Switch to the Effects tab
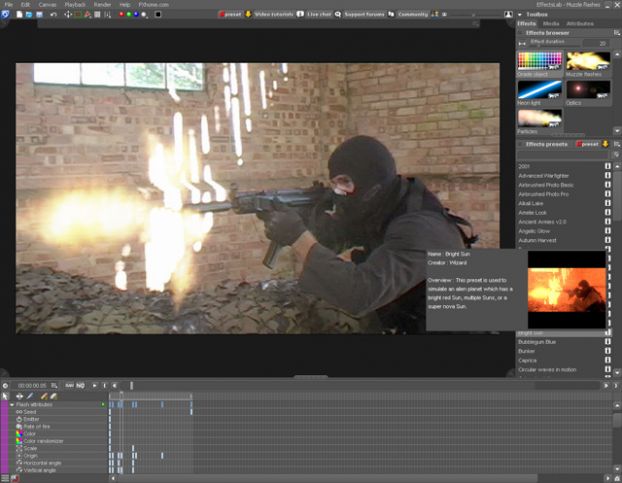The image size is (622, 483). tap(526, 24)
